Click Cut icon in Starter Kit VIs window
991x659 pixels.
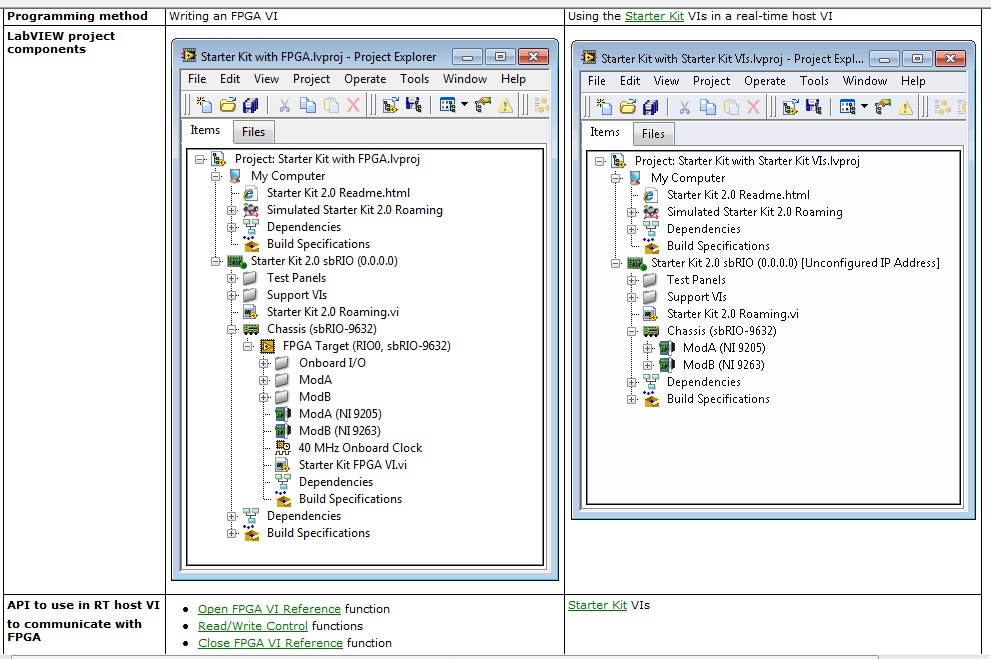tap(684, 107)
